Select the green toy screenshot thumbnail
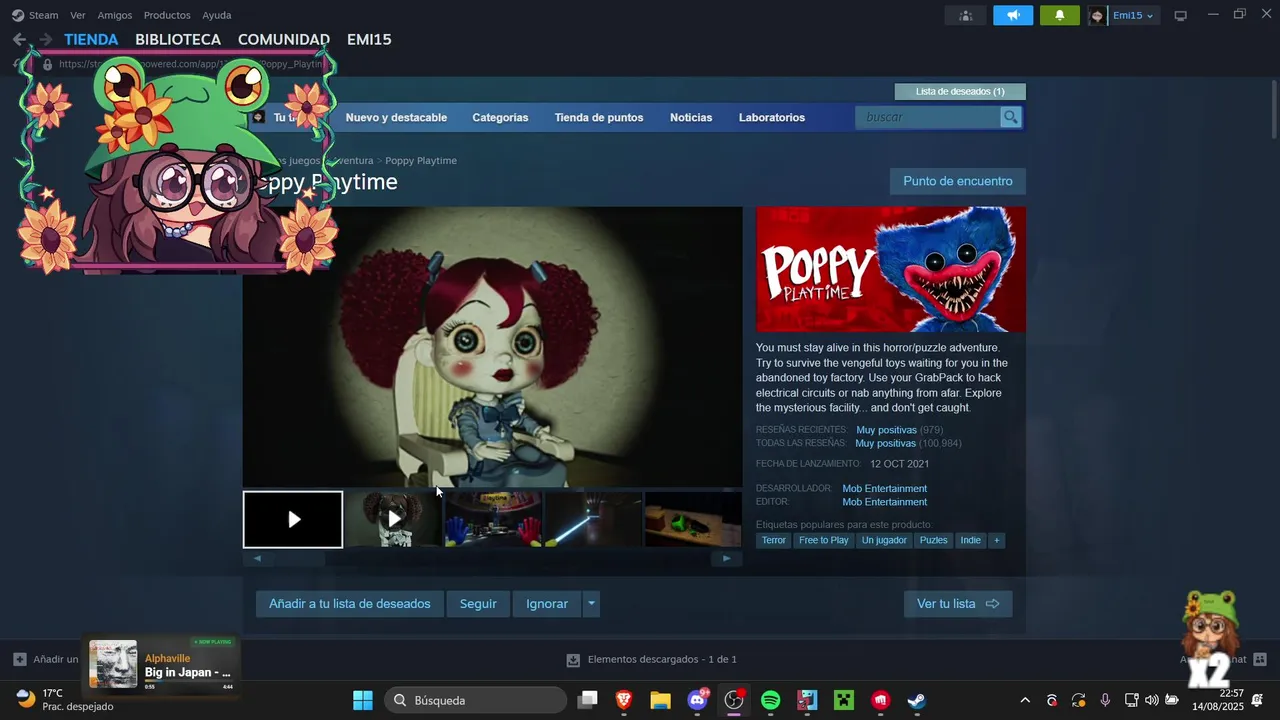 (693, 519)
